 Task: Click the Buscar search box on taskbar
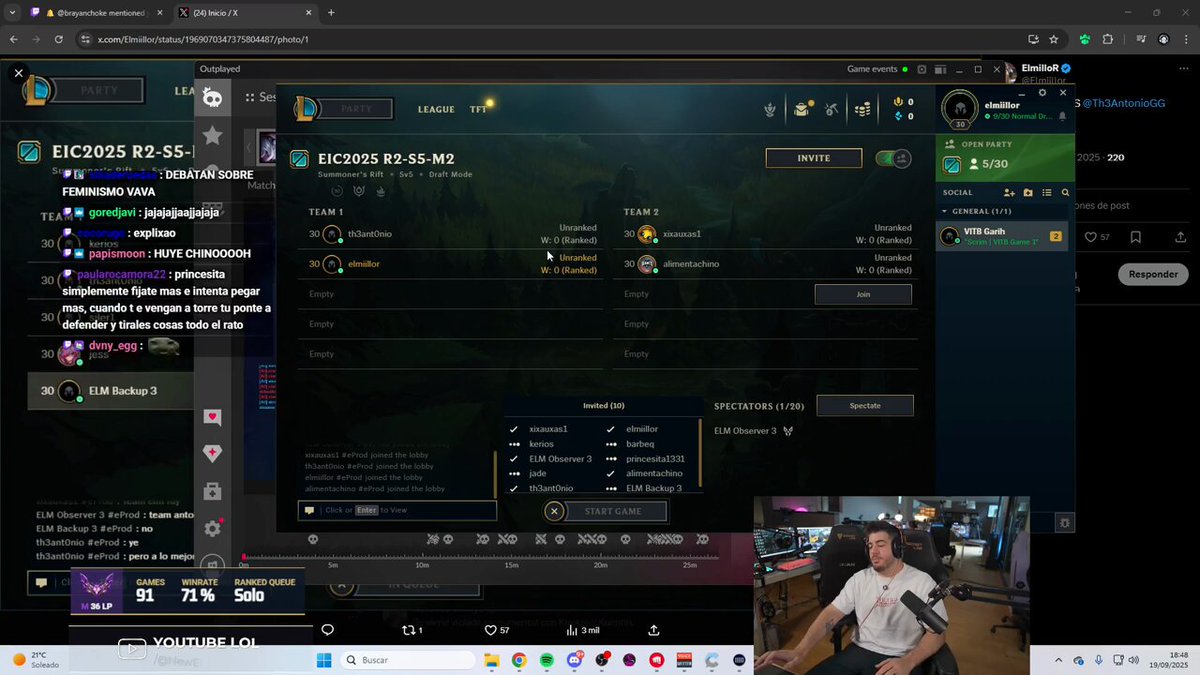407,660
